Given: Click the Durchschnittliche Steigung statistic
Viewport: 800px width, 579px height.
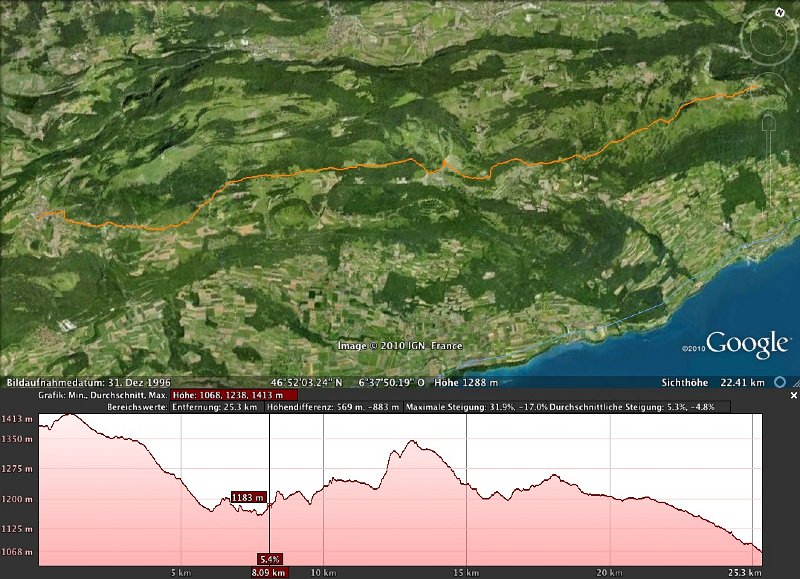Looking at the screenshot, I should pos(649,408).
